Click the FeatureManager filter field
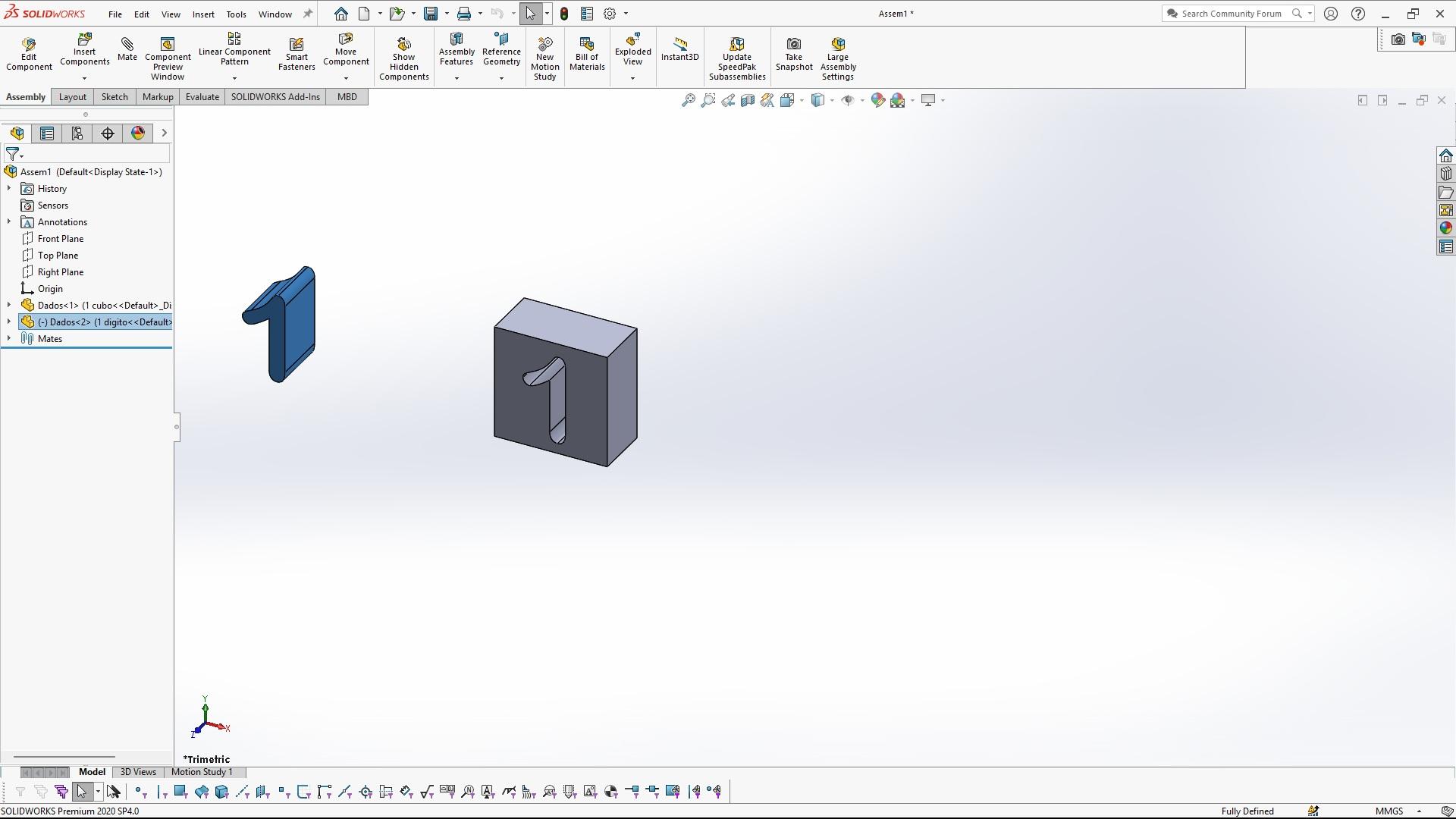The width and height of the screenshot is (1456, 819). pyautogui.click(x=86, y=154)
